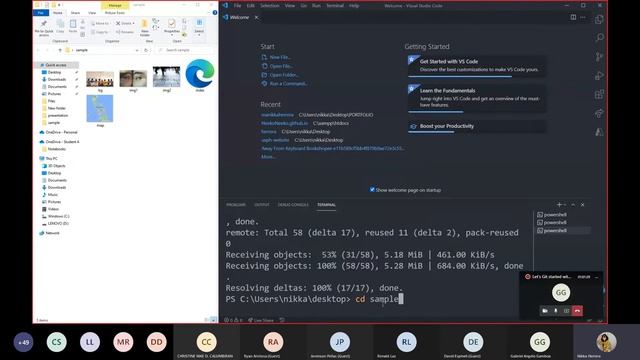Screen dimensions: 640x360
Task: Open the Get Started with VS Code card
Action: click(477, 67)
